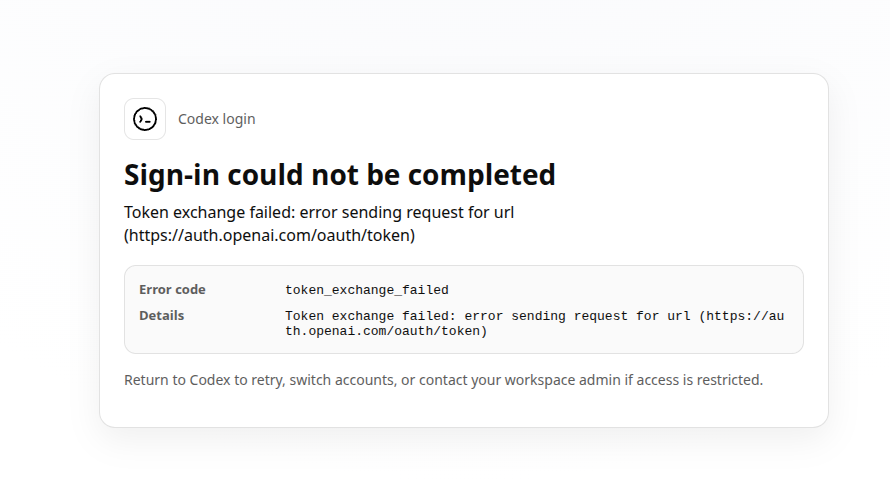Screen dimensions: 890x504
Task: Select the token_exchange_failed code value
Action: pyautogui.click(x=367, y=290)
